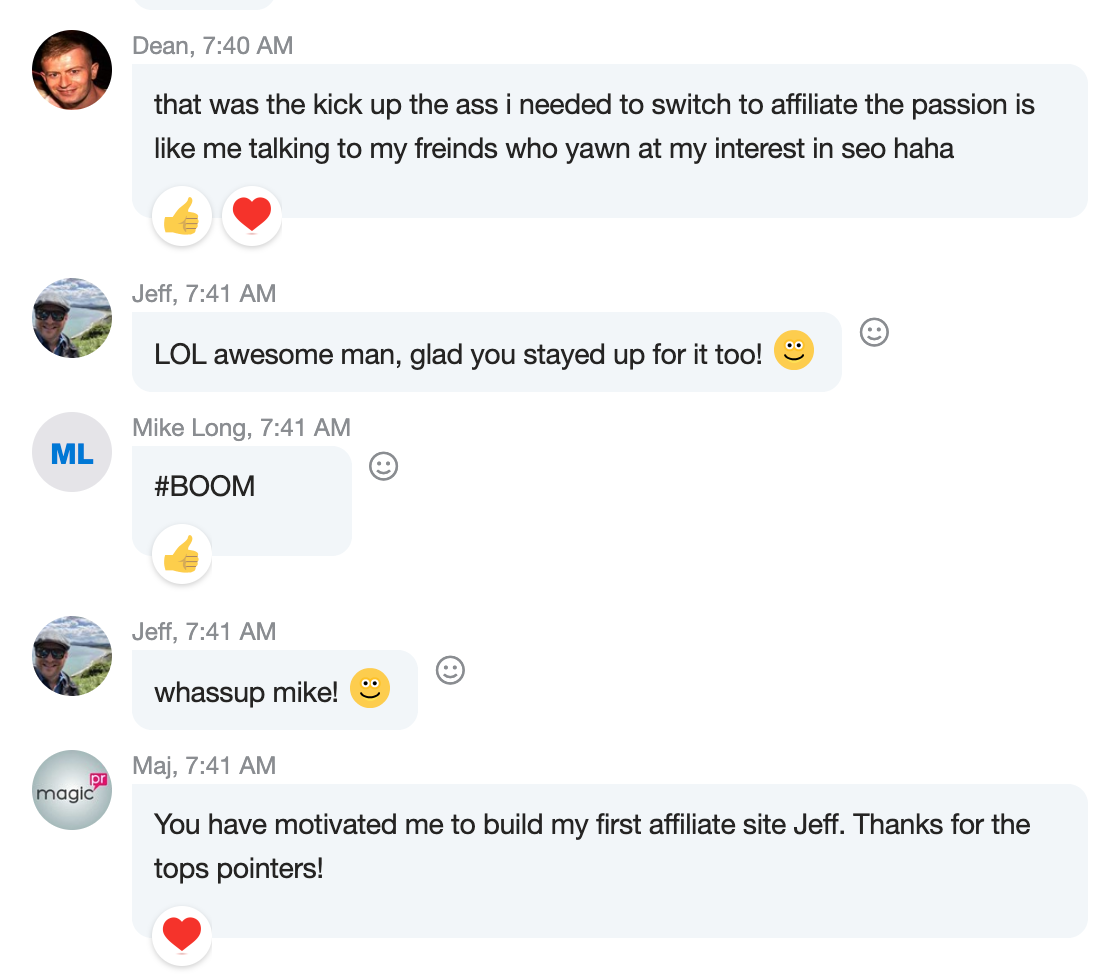Click Jeff's avatar next to LOL message
The width and height of the screenshot is (1100, 974).
click(72, 318)
